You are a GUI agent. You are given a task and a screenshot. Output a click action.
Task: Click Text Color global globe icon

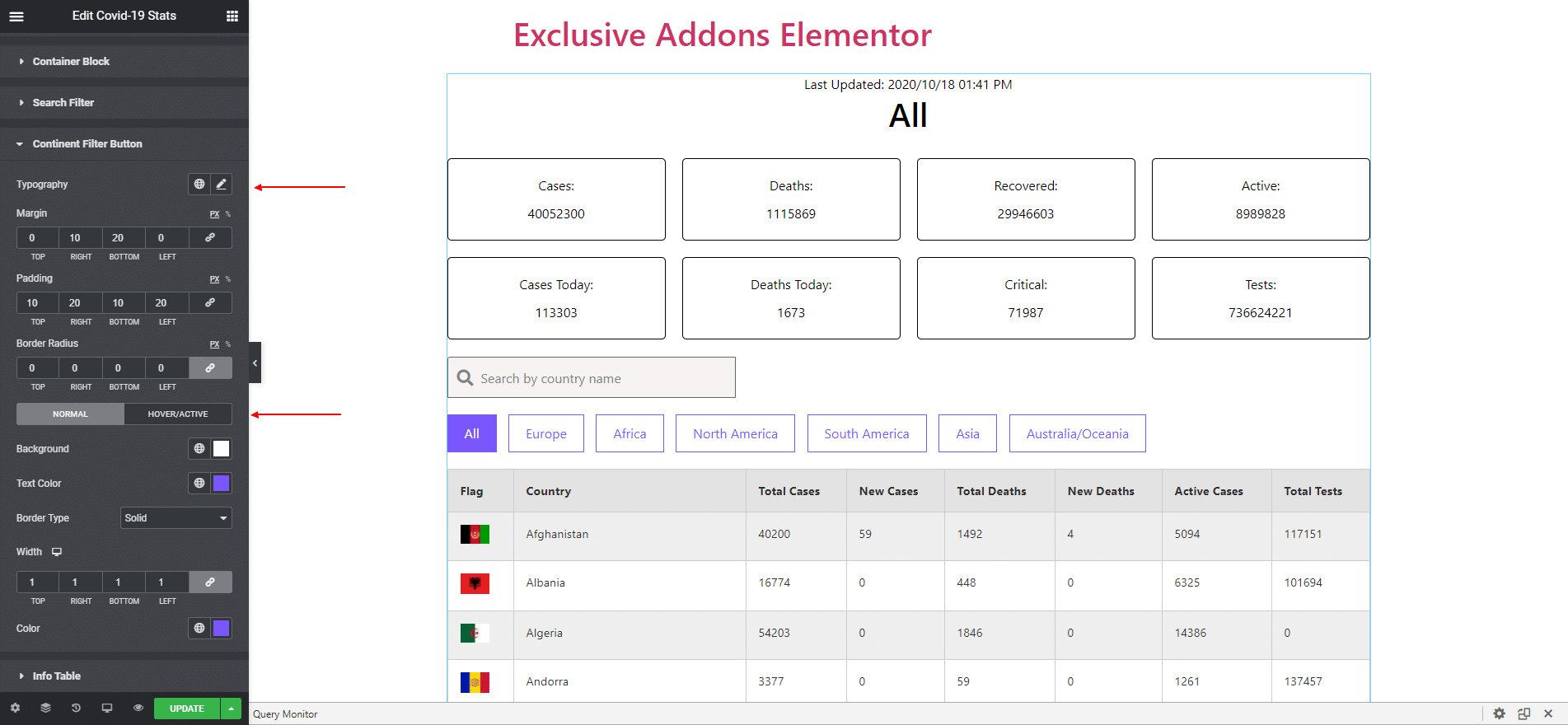coord(199,484)
